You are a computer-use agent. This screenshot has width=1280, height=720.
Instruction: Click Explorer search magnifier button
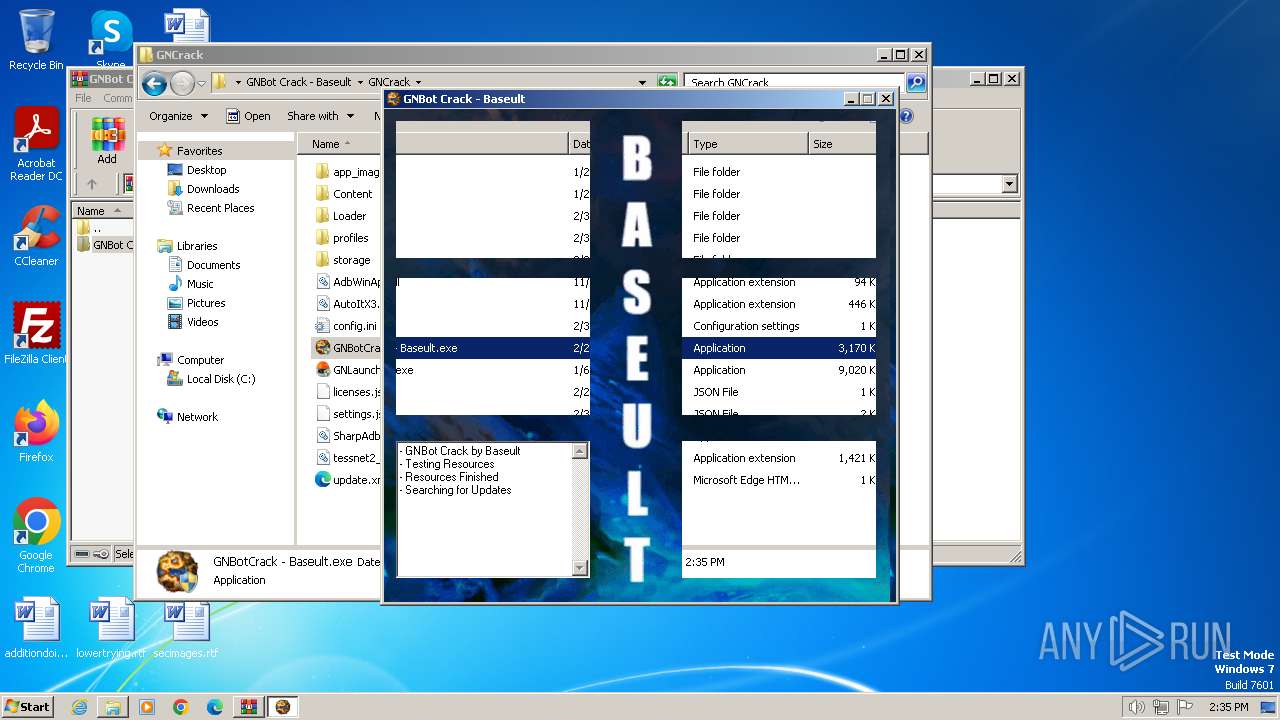click(915, 83)
